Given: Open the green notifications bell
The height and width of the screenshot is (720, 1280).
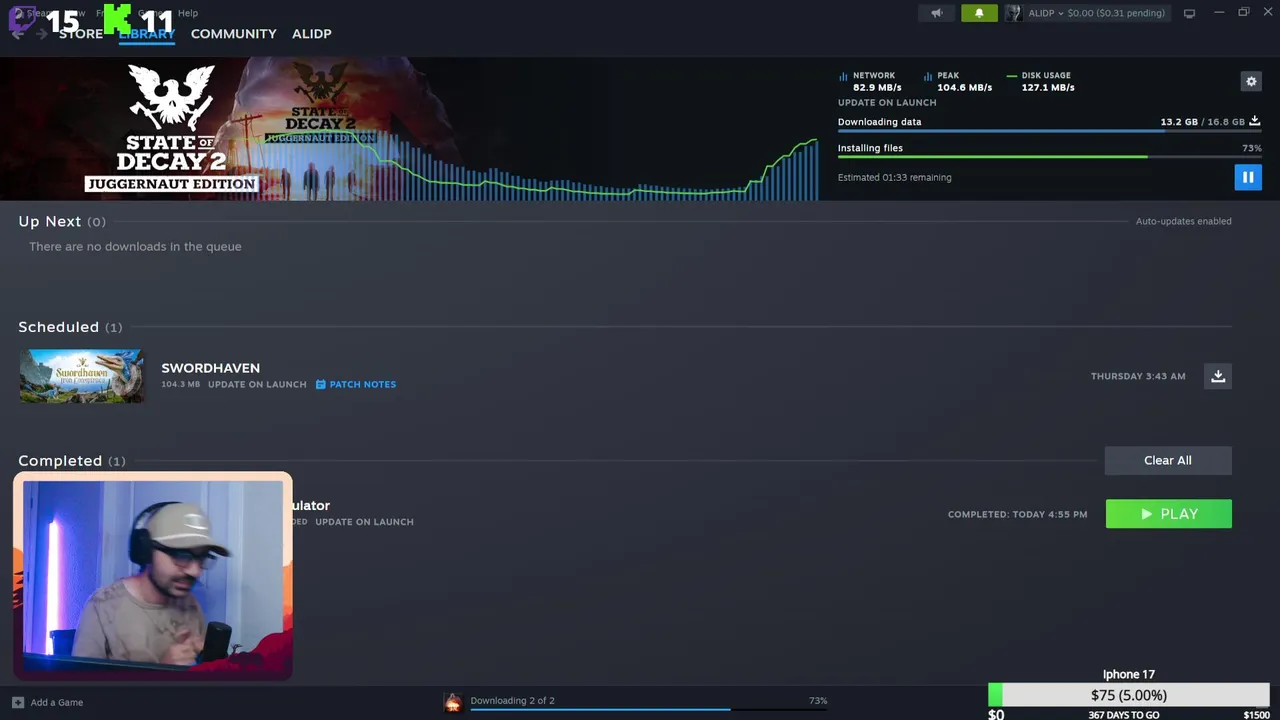Looking at the screenshot, I should click(x=979, y=13).
